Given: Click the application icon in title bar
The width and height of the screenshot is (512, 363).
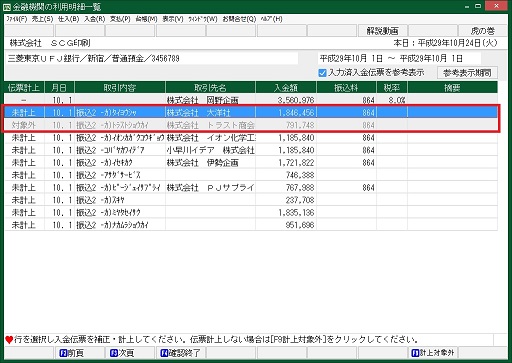Looking at the screenshot, I should pyautogui.click(x=7, y=7).
